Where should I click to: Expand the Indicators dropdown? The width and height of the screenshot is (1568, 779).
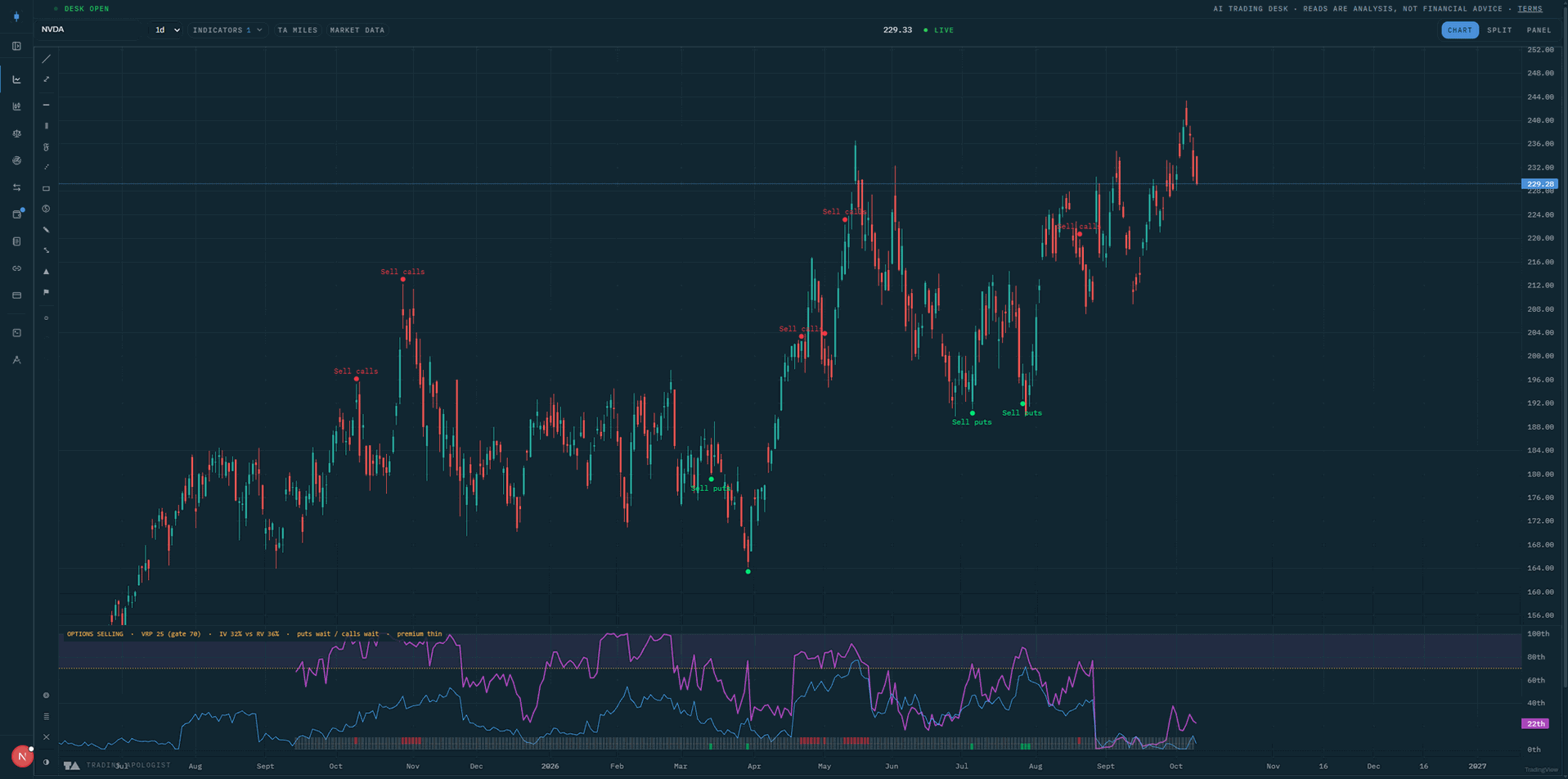(227, 30)
